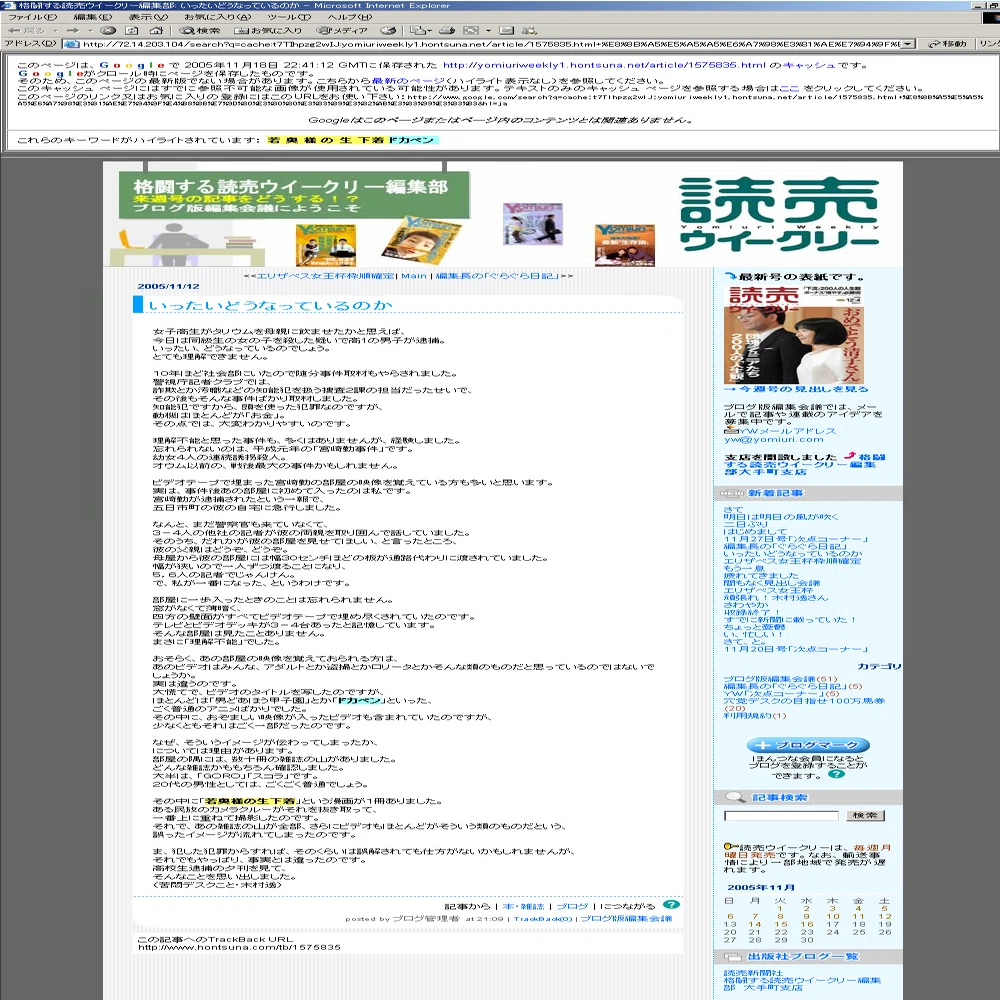Click the Edit page icon in the toolbar
This screenshot has height=1000, width=1000.
pos(471,30)
